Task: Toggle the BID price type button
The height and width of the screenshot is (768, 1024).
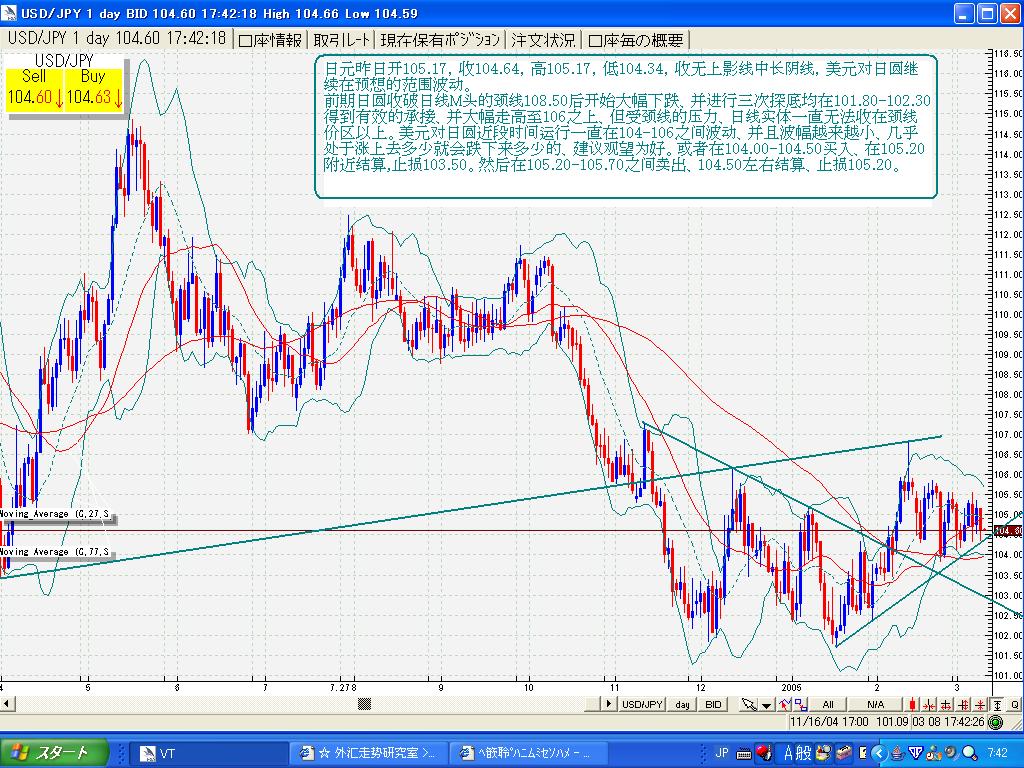Action: point(713,705)
